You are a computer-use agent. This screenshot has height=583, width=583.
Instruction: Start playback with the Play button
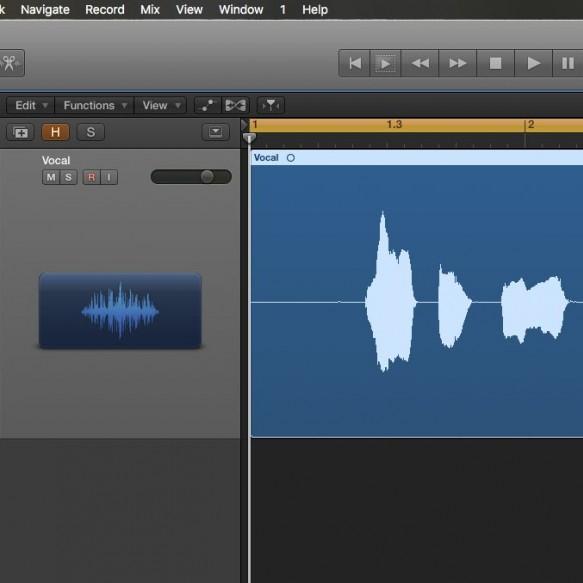[533, 63]
